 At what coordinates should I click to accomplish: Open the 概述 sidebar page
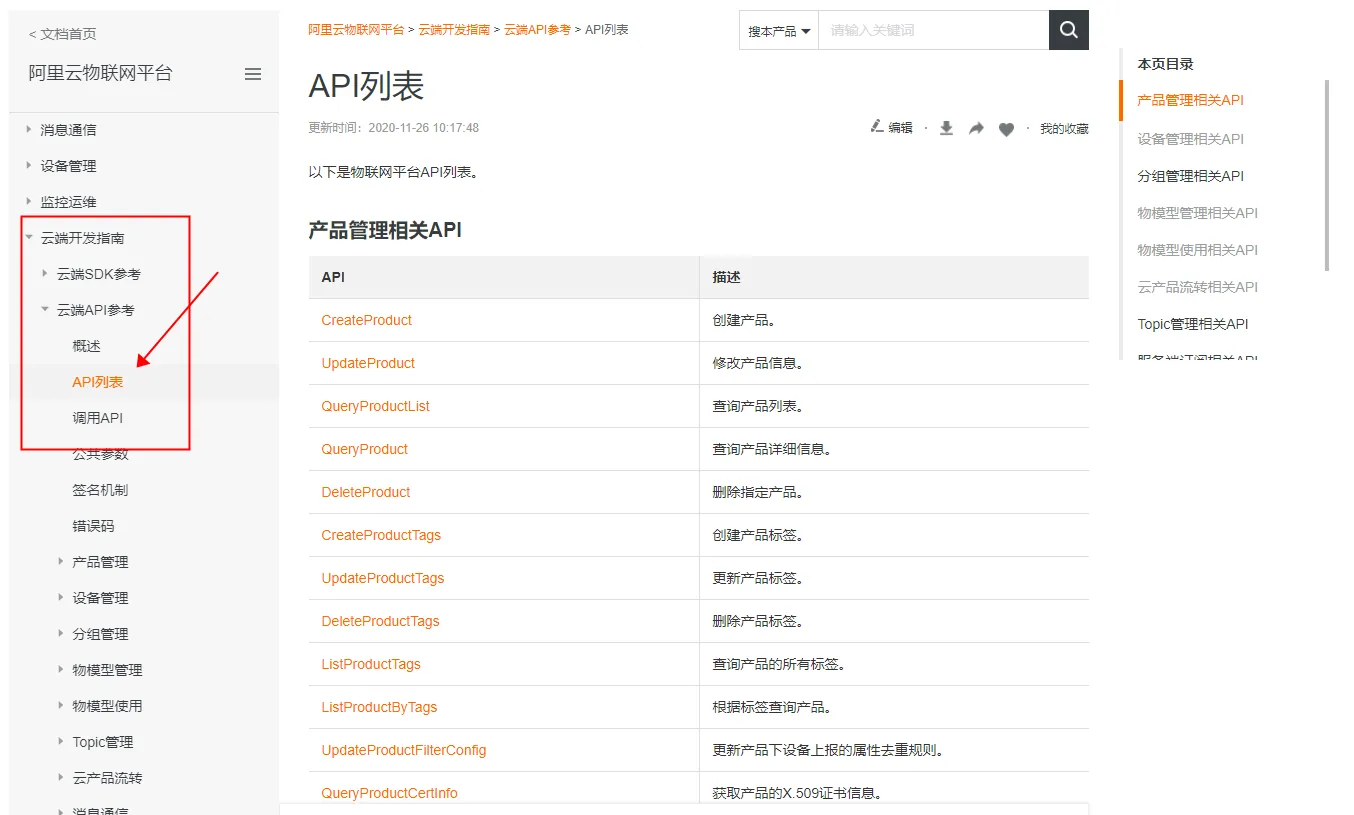(86, 346)
